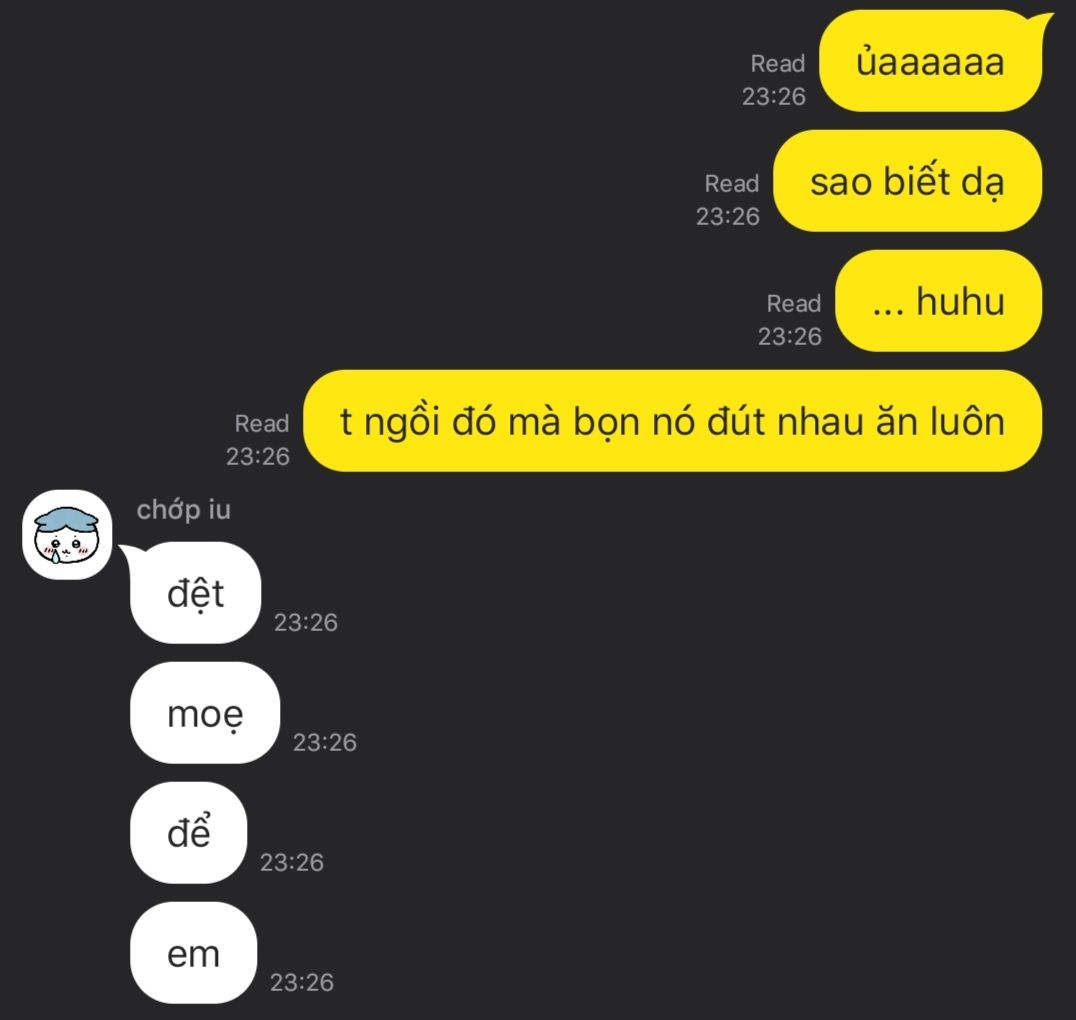The width and height of the screenshot is (1076, 1020).
Task: Tap the đệt message bubble
Action: pos(195,592)
